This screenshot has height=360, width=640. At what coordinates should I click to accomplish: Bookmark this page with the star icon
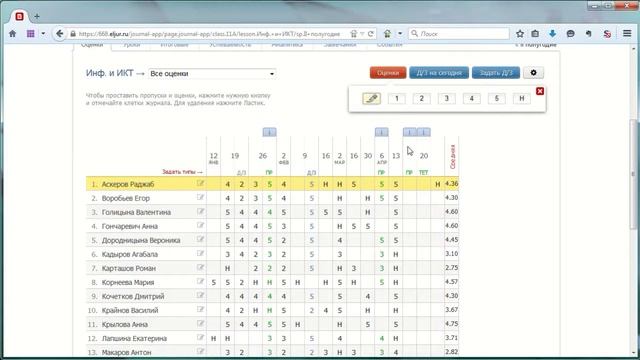pos(520,34)
